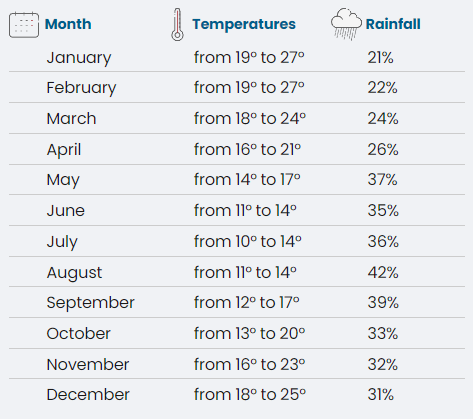Click the January row label
Image resolution: width=473 pixels, height=419 pixels.
point(79,58)
